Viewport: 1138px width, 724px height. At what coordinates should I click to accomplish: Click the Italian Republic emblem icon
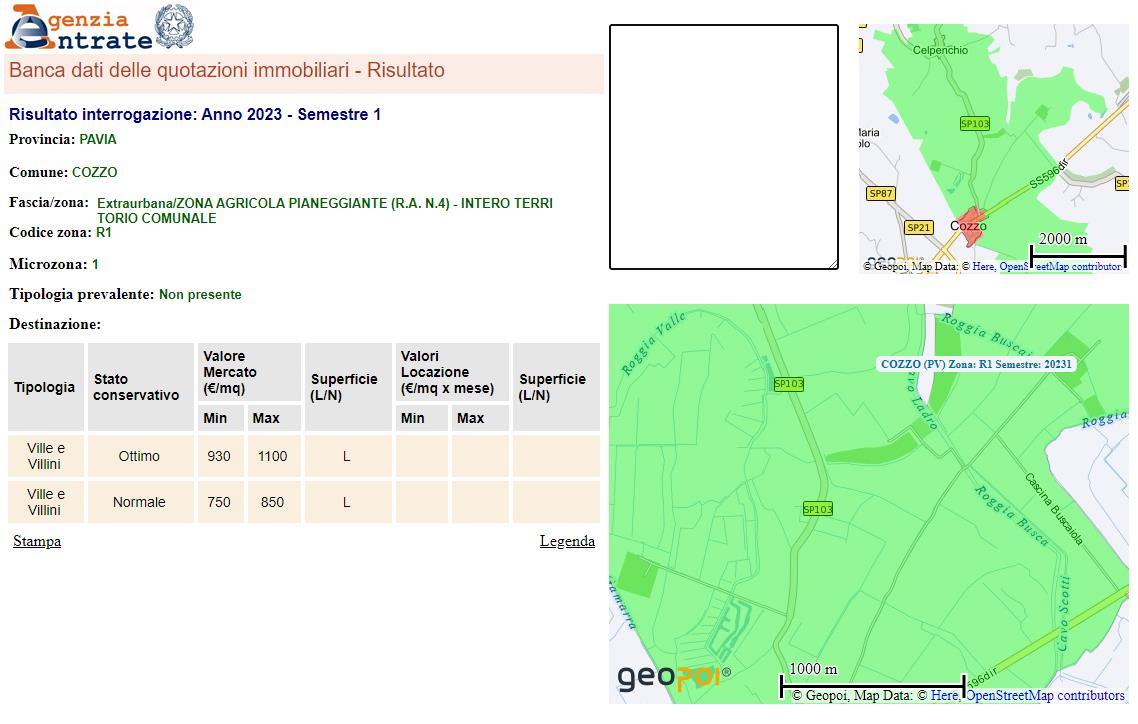pyautogui.click(x=175, y=27)
